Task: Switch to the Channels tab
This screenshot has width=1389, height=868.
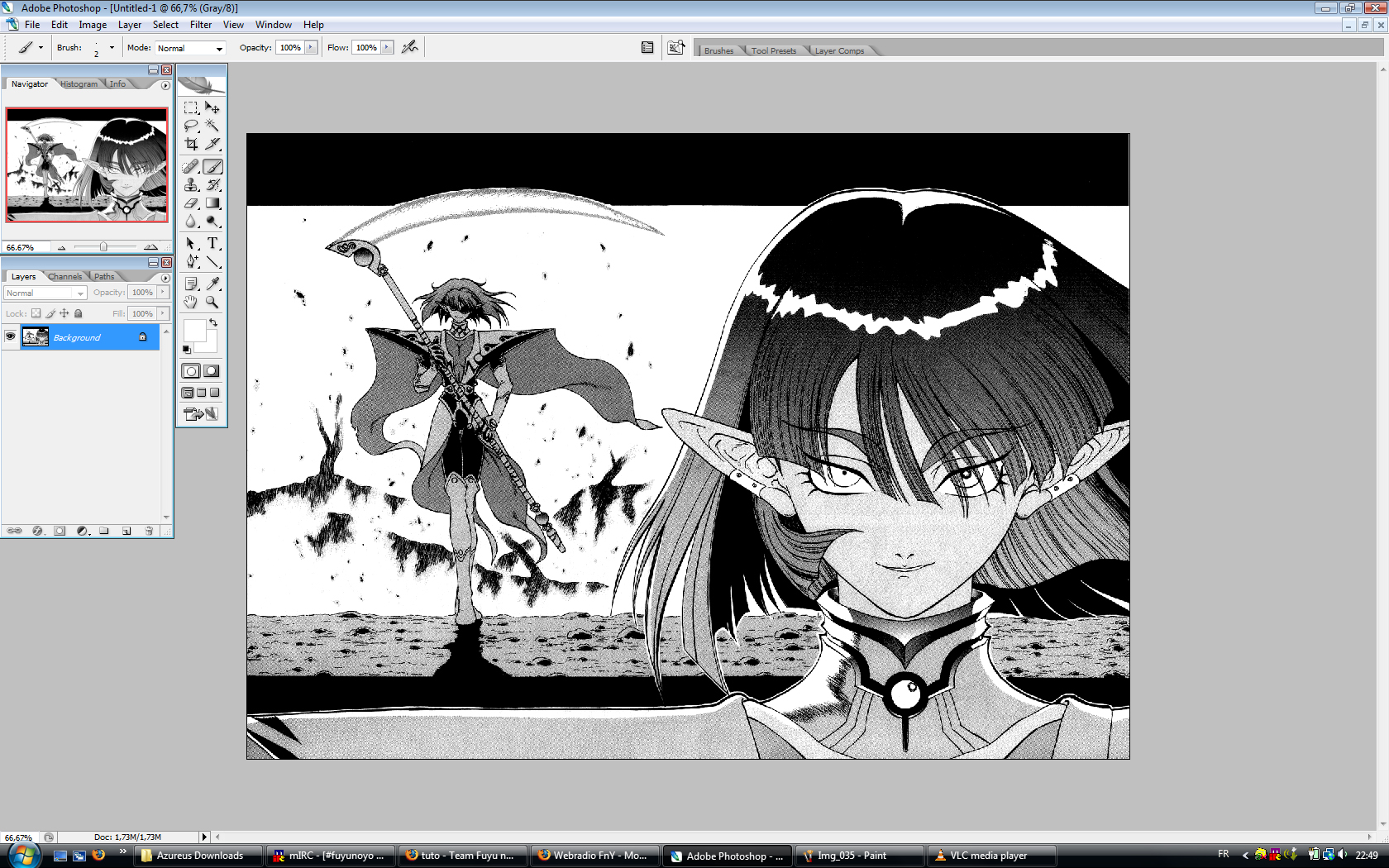Action: pyautogui.click(x=64, y=277)
